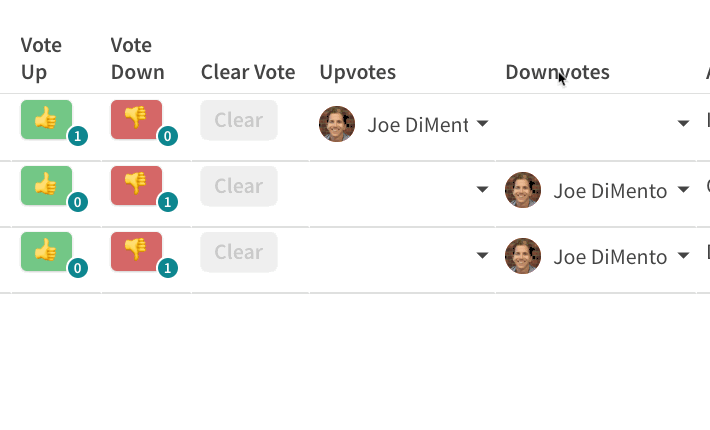Viewport: 710px width, 430px height.
Task: Click Clear button in first row
Action: 239,120
